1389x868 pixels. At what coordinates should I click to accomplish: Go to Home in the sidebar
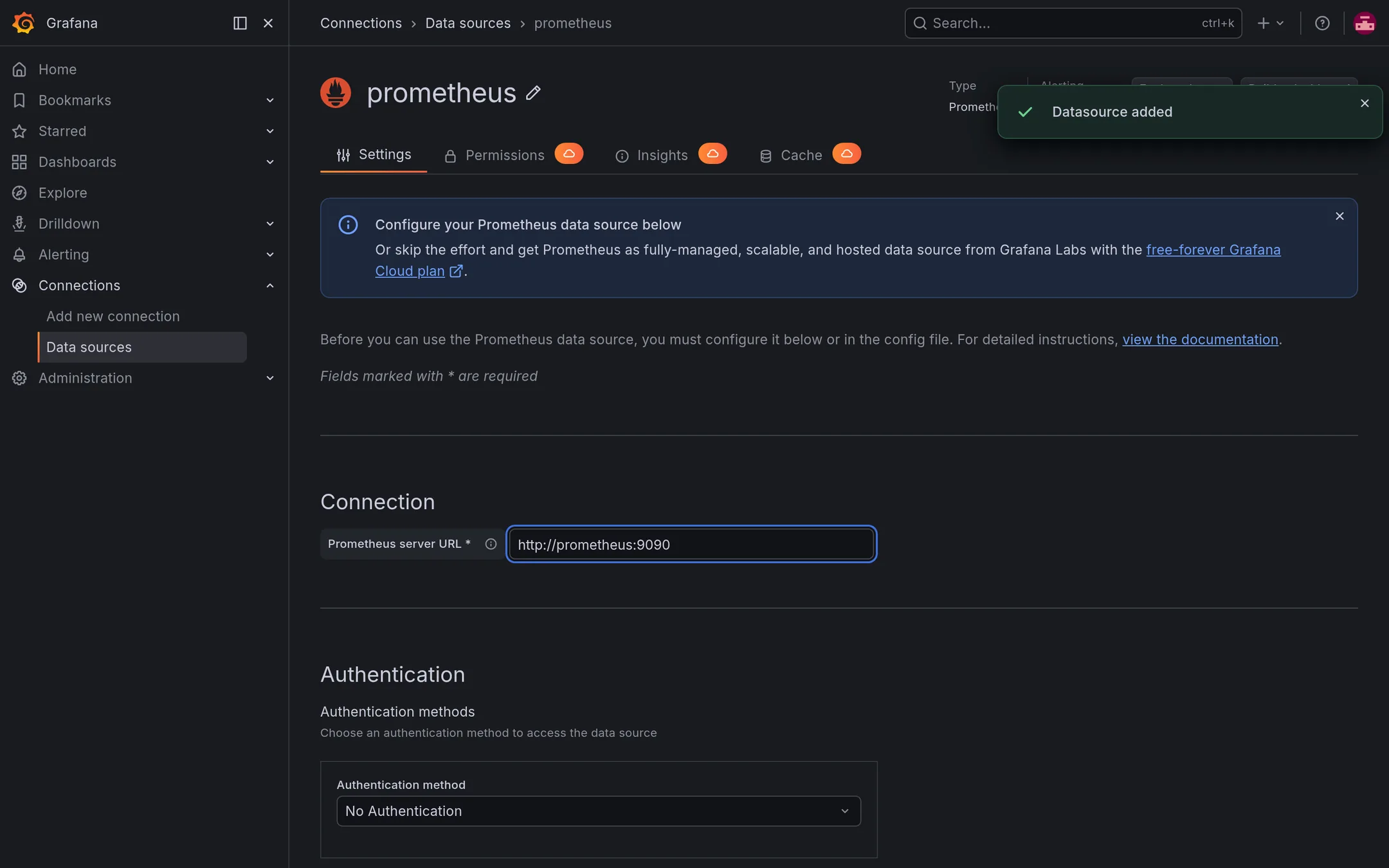[x=57, y=69]
